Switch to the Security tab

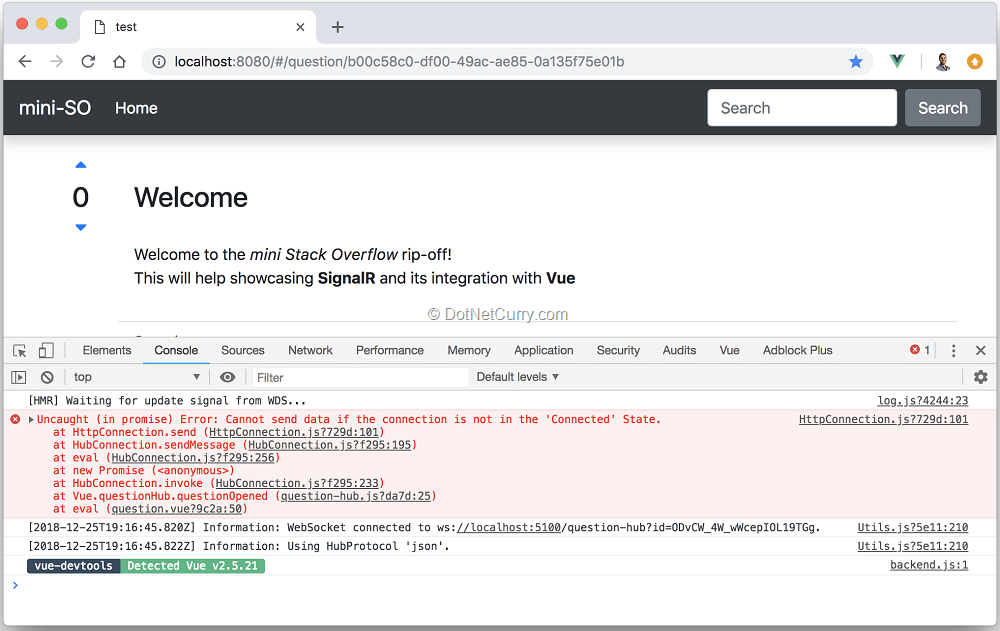tap(618, 350)
